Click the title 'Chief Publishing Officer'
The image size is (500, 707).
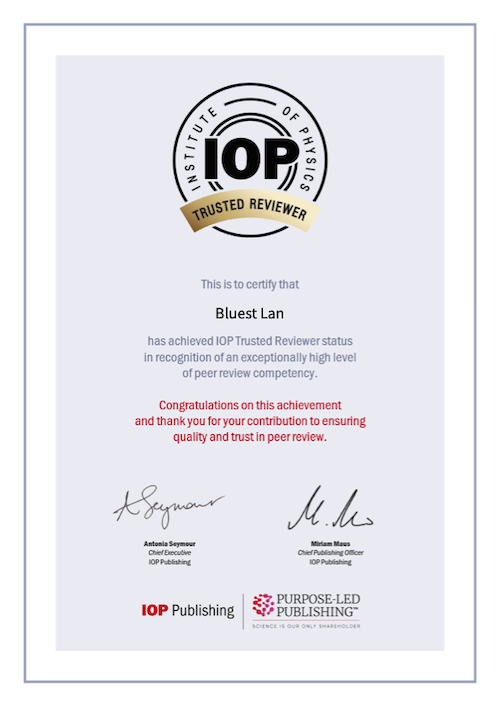coord(330,553)
